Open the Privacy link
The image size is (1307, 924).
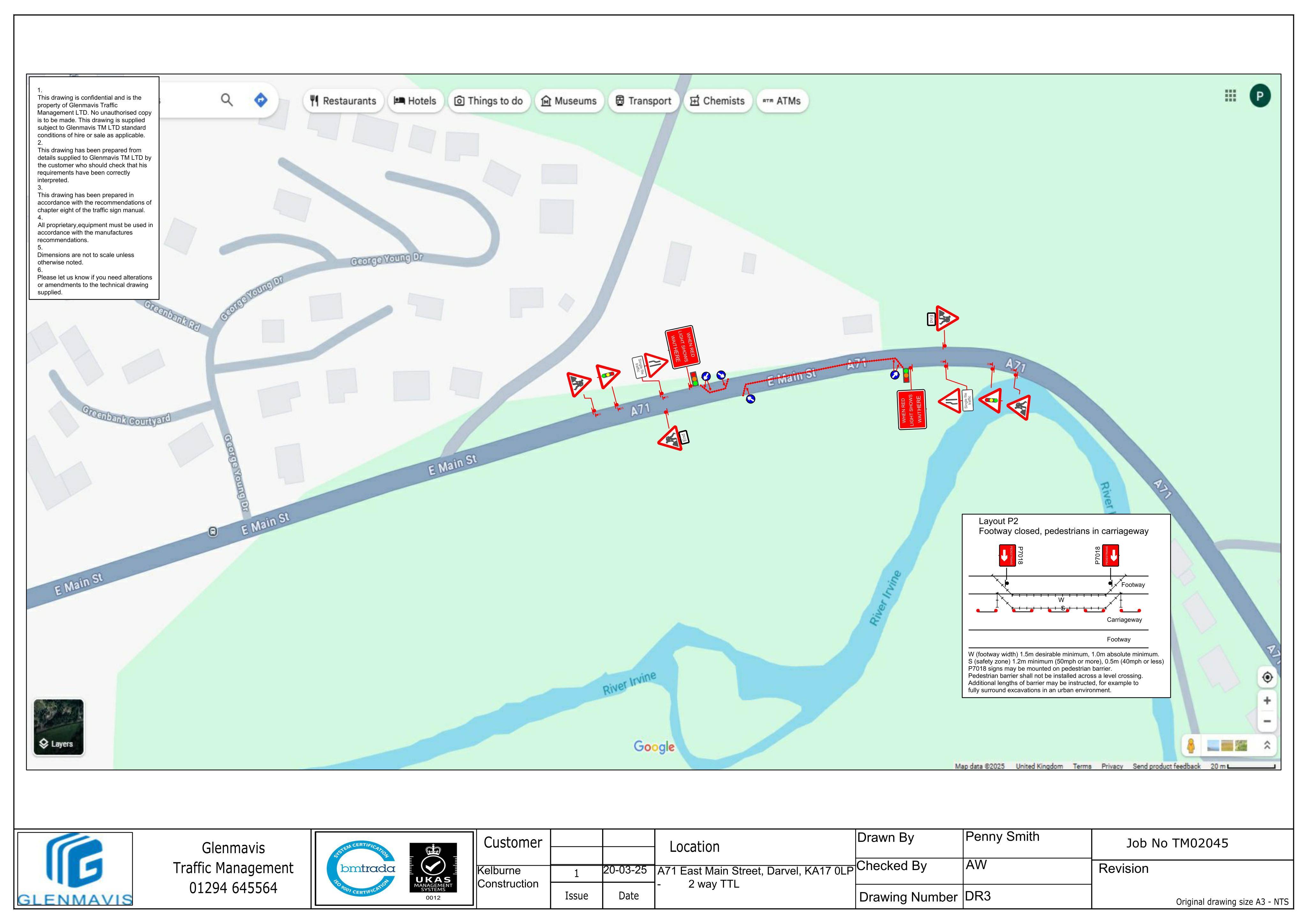click(x=1112, y=766)
